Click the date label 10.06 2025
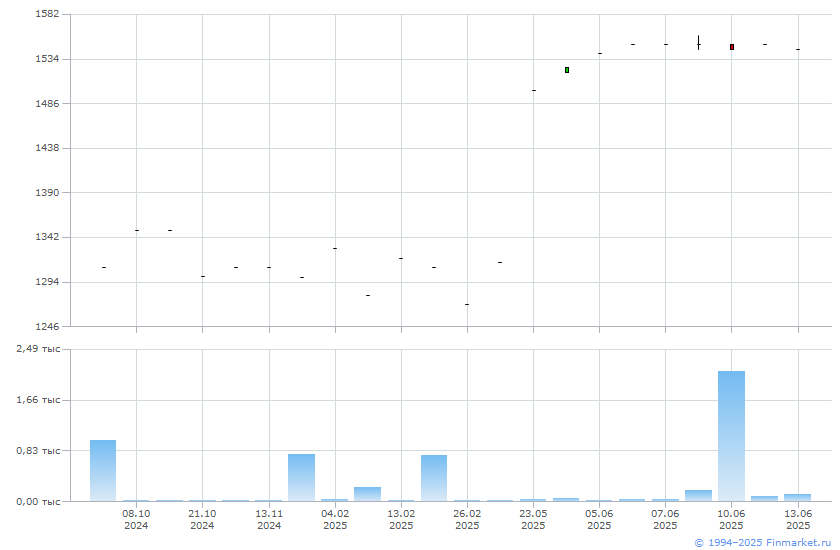840x550 pixels. tap(731, 519)
